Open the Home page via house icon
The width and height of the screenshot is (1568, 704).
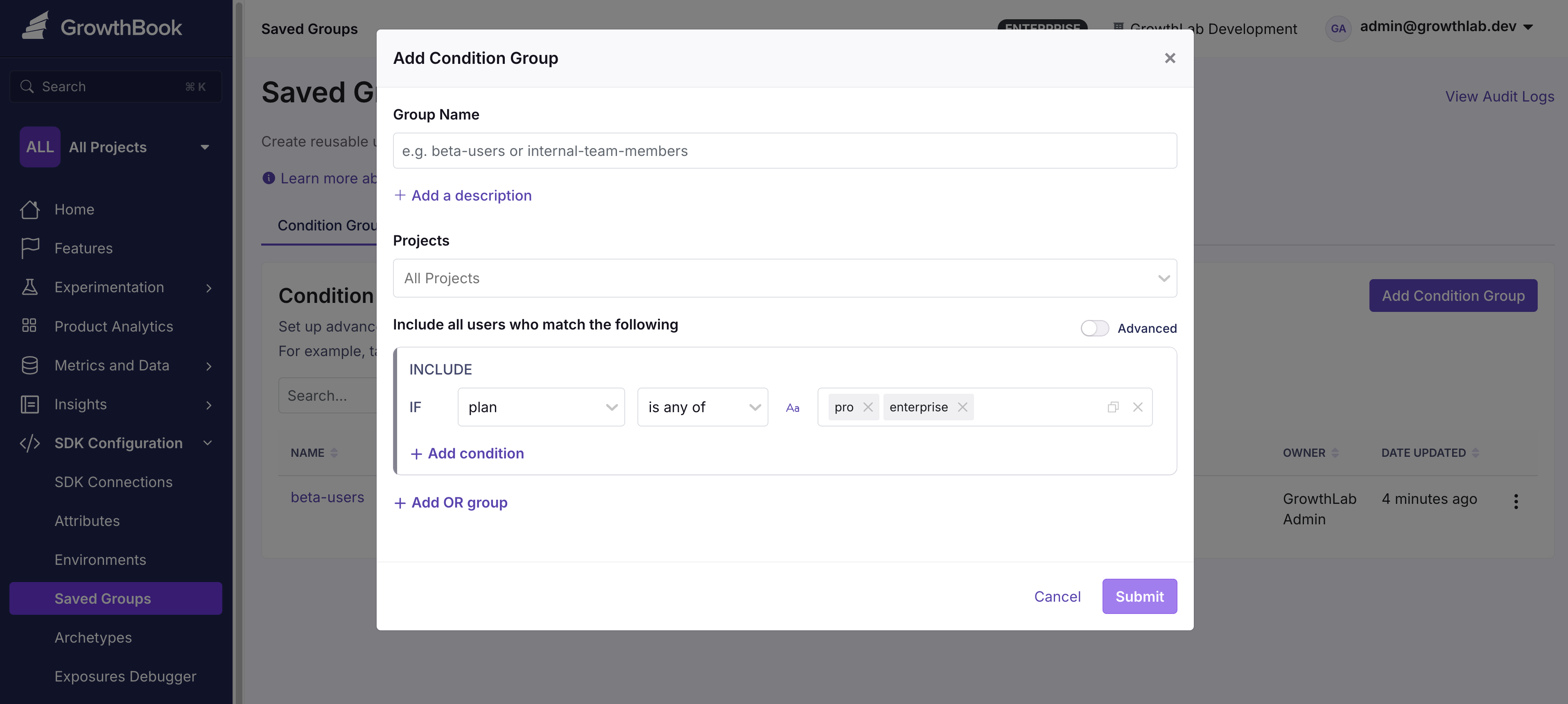(30, 209)
